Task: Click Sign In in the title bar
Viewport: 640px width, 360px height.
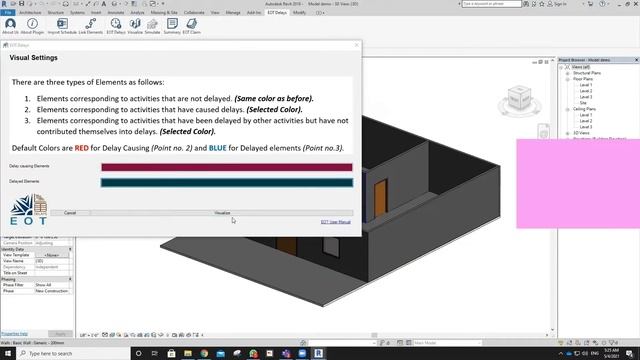Action: pyautogui.click(x=560, y=4)
